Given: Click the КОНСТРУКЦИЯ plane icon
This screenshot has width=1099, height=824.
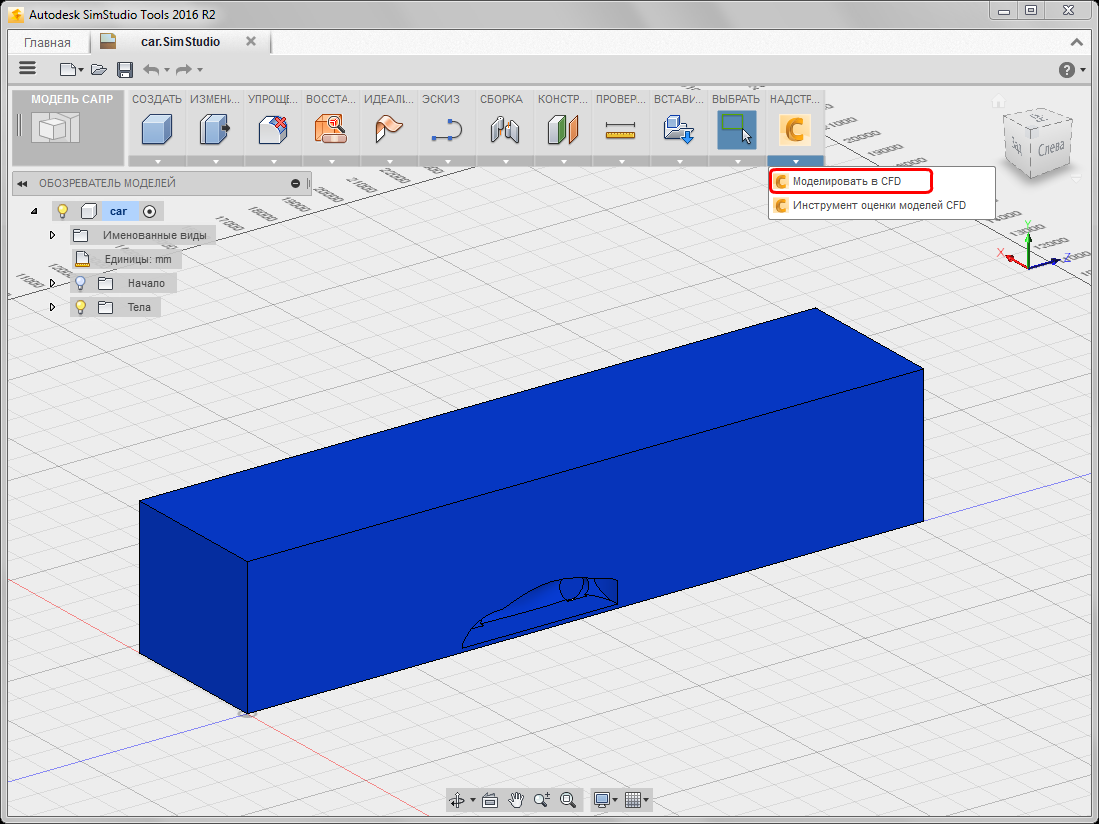Looking at the screenshot, I should [563, 130].
